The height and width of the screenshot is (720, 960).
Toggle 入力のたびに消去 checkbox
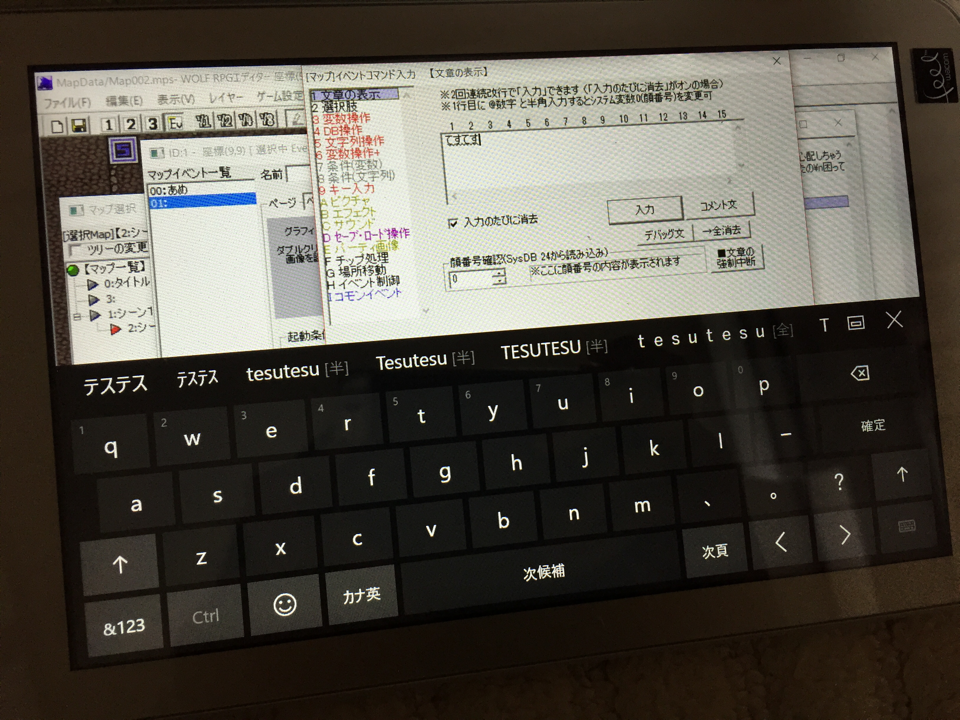coord(453,223)
